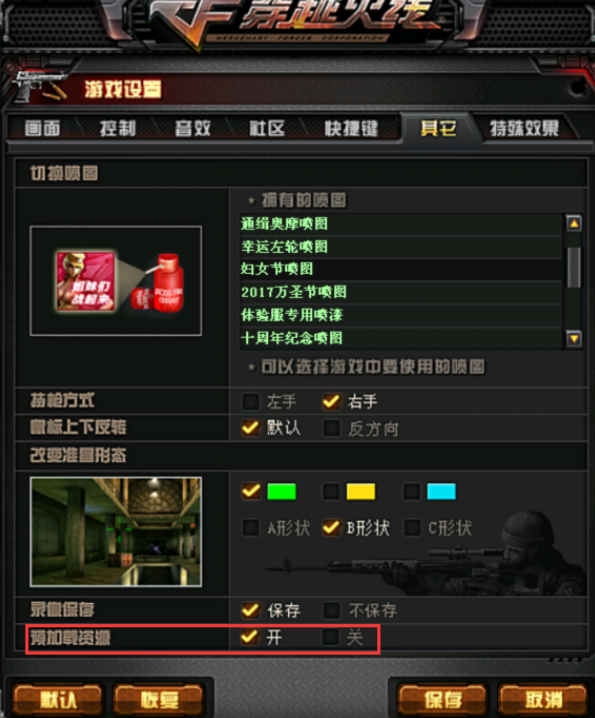Click the spray can preview image
This screenshot has width=595, height=718.
116,281
